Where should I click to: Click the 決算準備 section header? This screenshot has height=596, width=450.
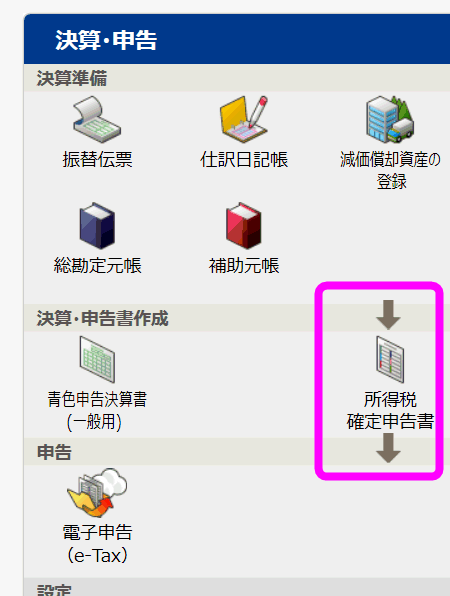(x=237, y=78)
